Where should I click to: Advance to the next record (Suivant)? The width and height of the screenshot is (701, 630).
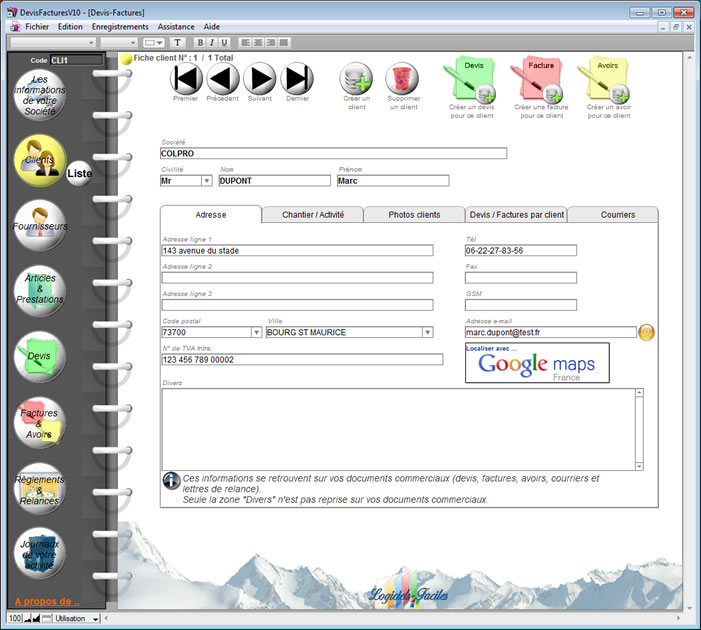[x=259, y=78]
